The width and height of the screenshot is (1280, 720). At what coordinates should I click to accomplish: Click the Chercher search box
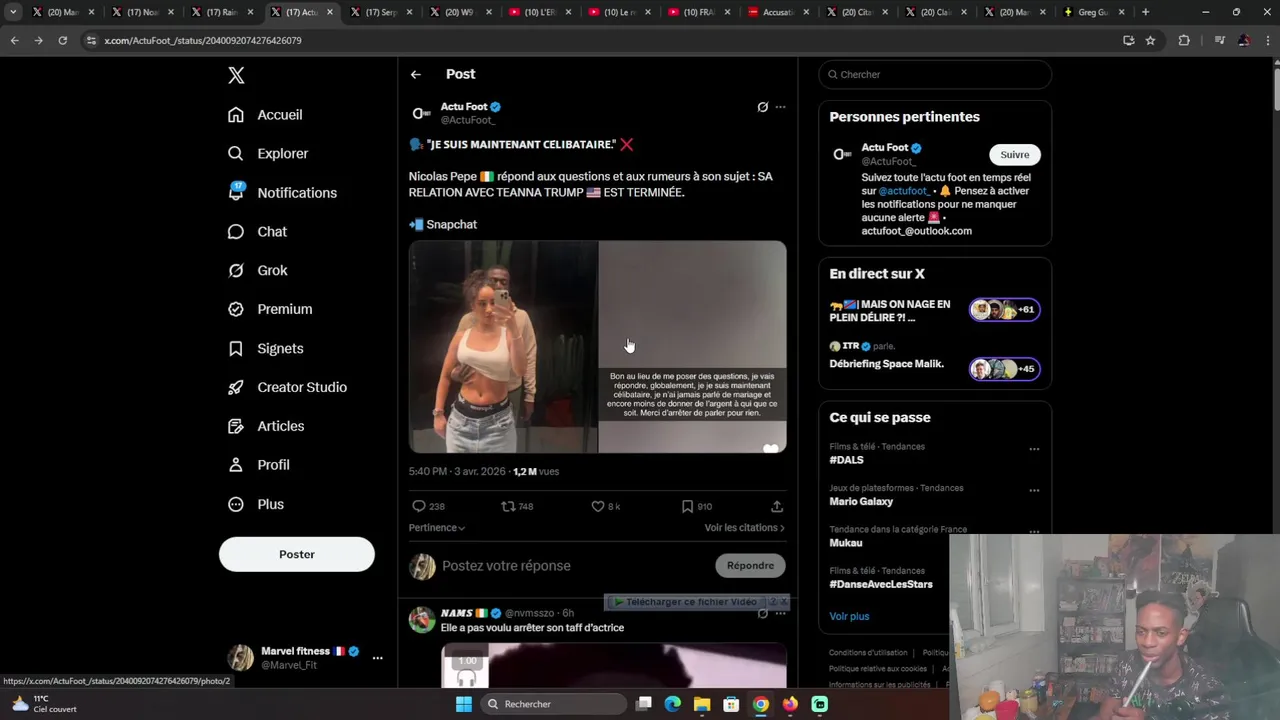click(x=935, y=75)
